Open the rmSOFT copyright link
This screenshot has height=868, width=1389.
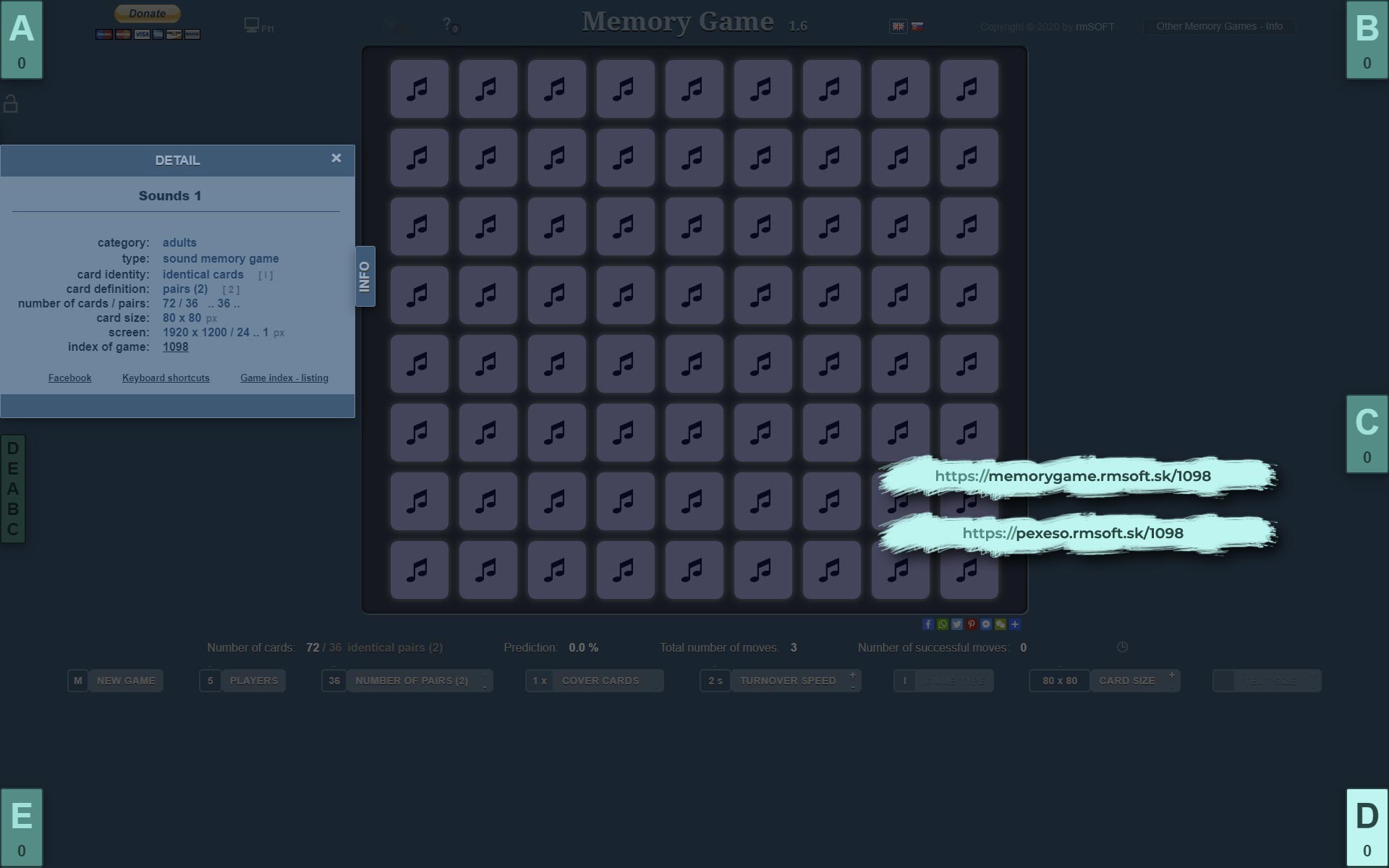pyautogui.click(x=1095, y=27)
